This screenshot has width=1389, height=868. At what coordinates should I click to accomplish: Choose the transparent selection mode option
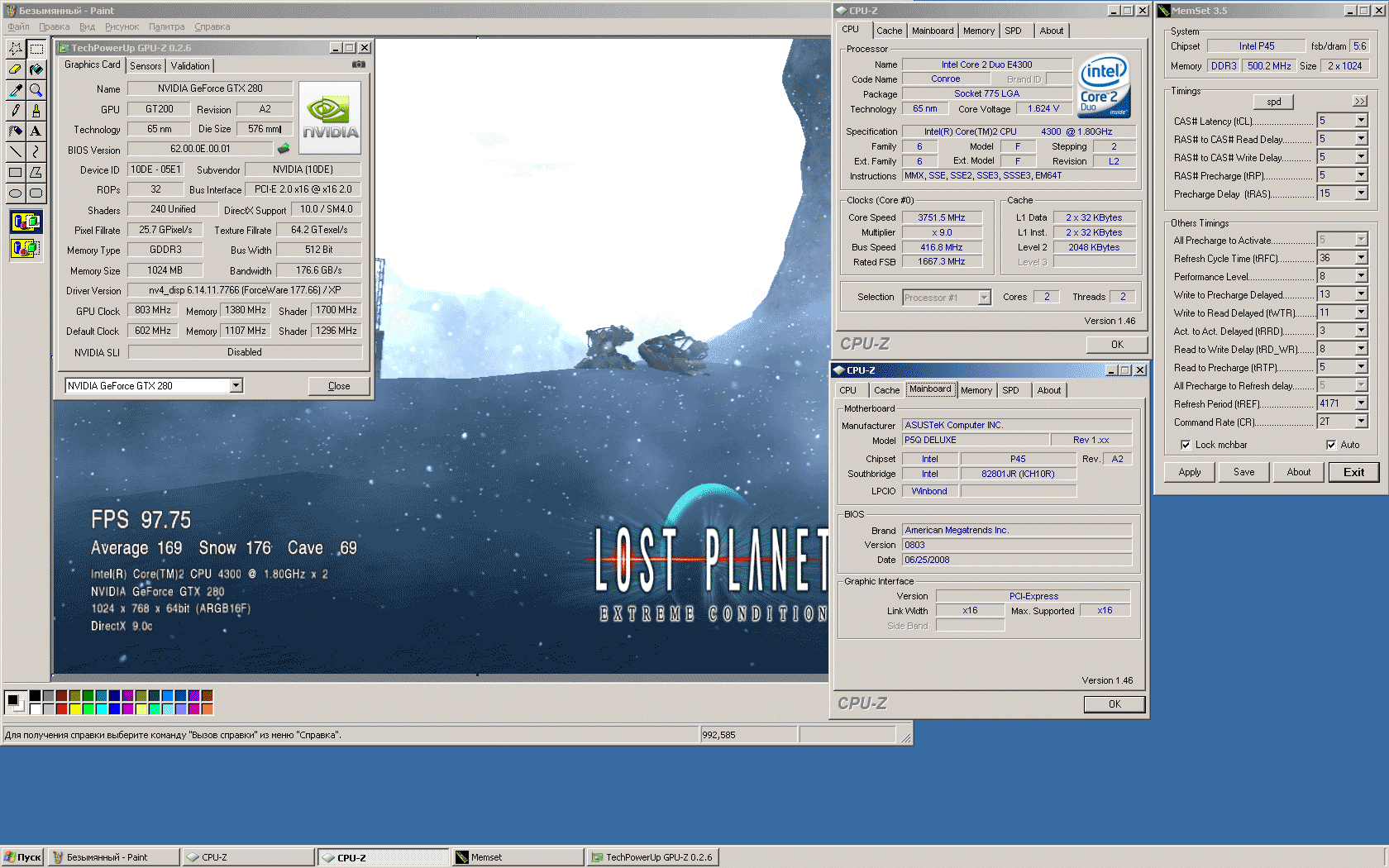pos(26,248)
